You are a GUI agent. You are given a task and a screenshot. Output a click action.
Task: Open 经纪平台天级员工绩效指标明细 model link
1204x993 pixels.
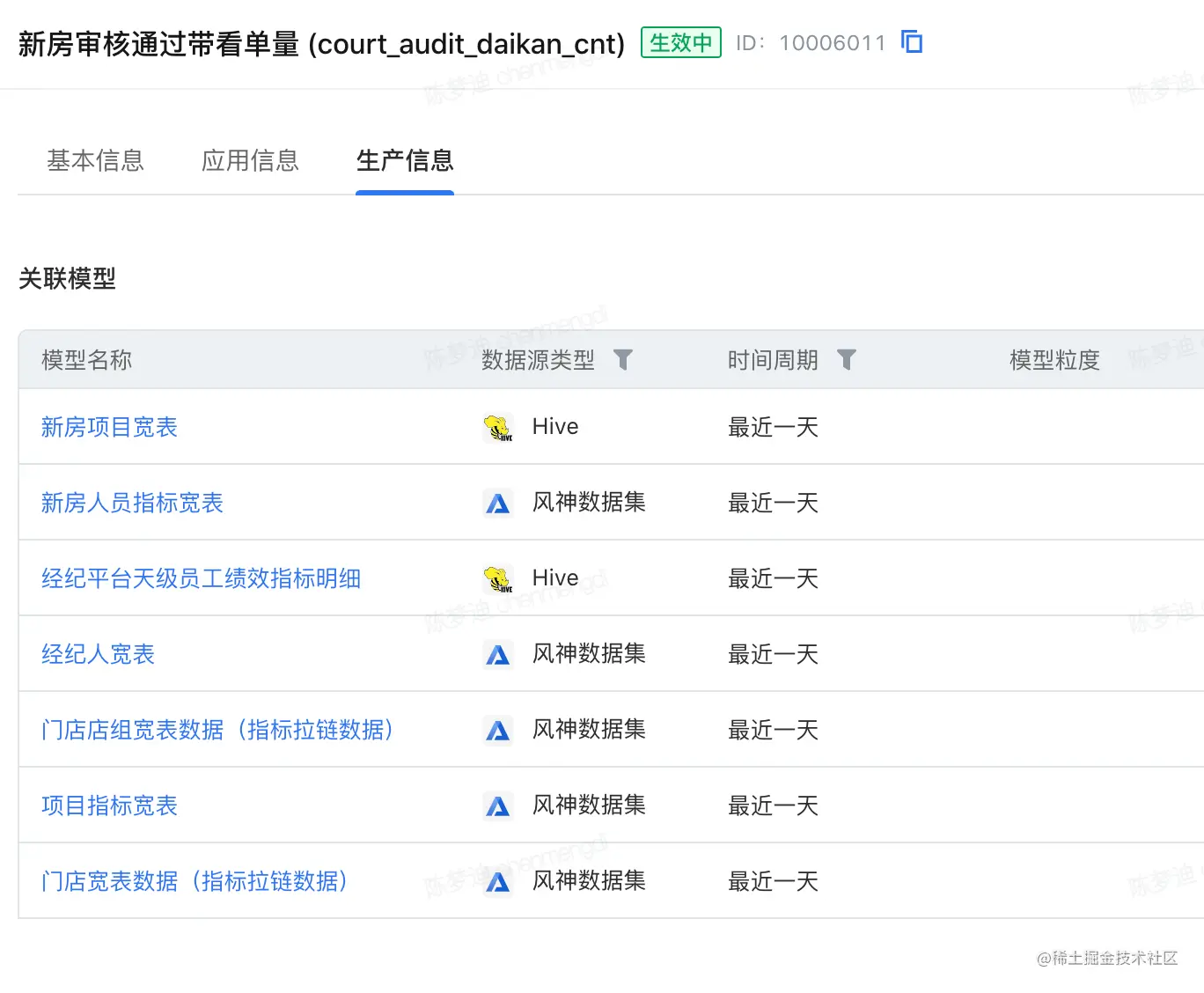201,578
